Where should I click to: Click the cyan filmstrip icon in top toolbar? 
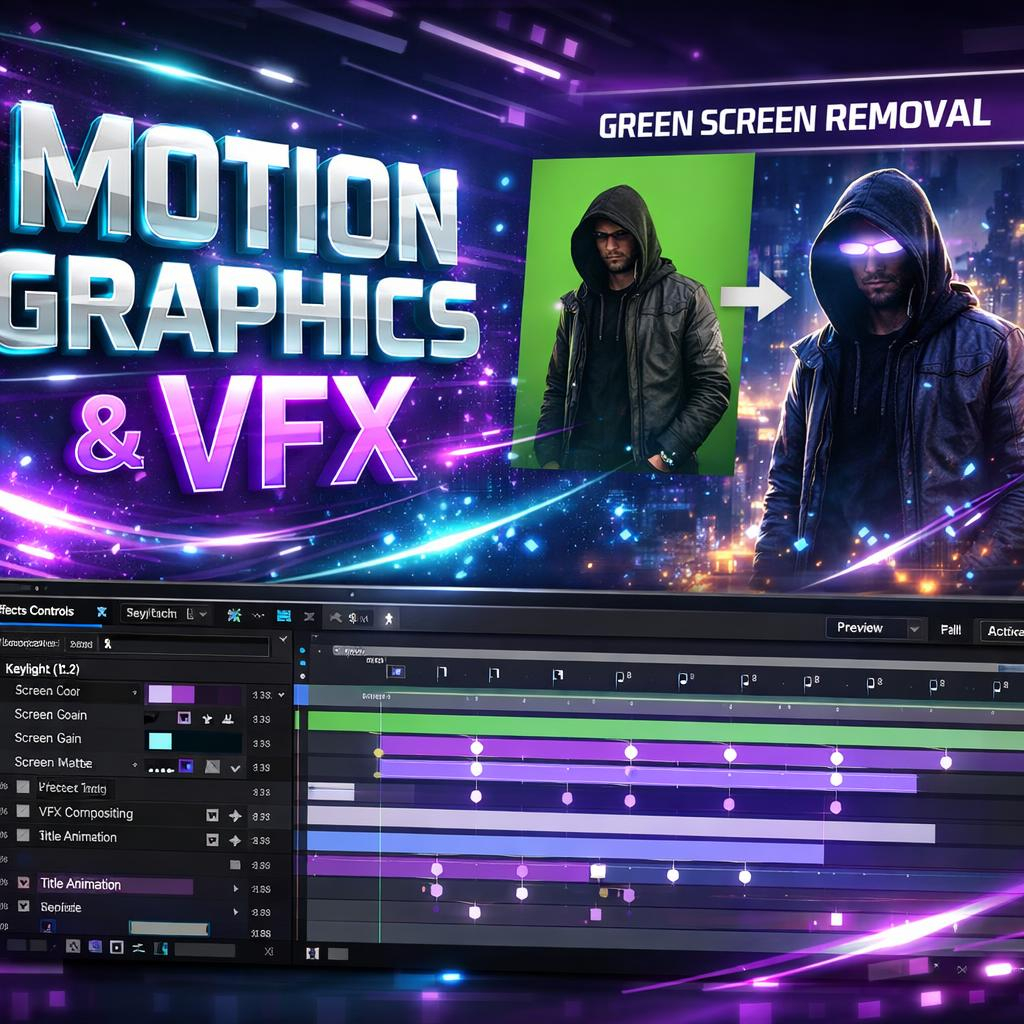click(x=283, y=617)
